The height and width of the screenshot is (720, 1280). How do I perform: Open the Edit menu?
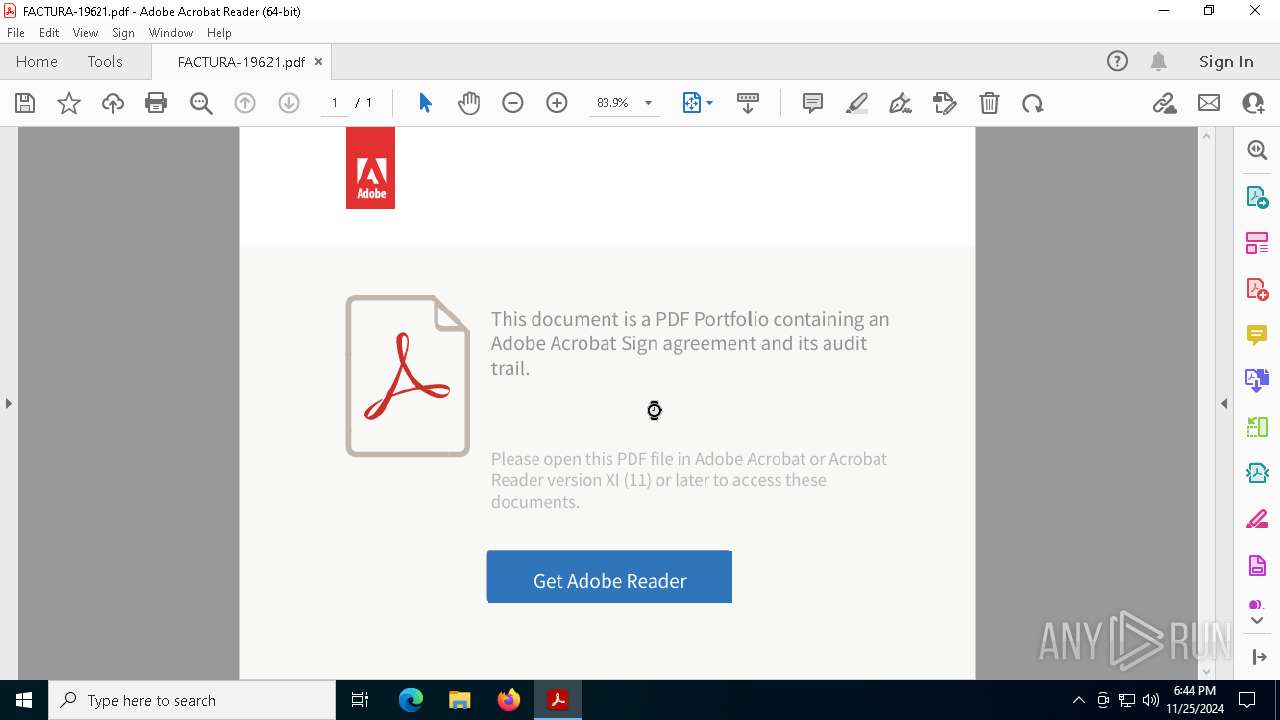click(x=49, y=32)
